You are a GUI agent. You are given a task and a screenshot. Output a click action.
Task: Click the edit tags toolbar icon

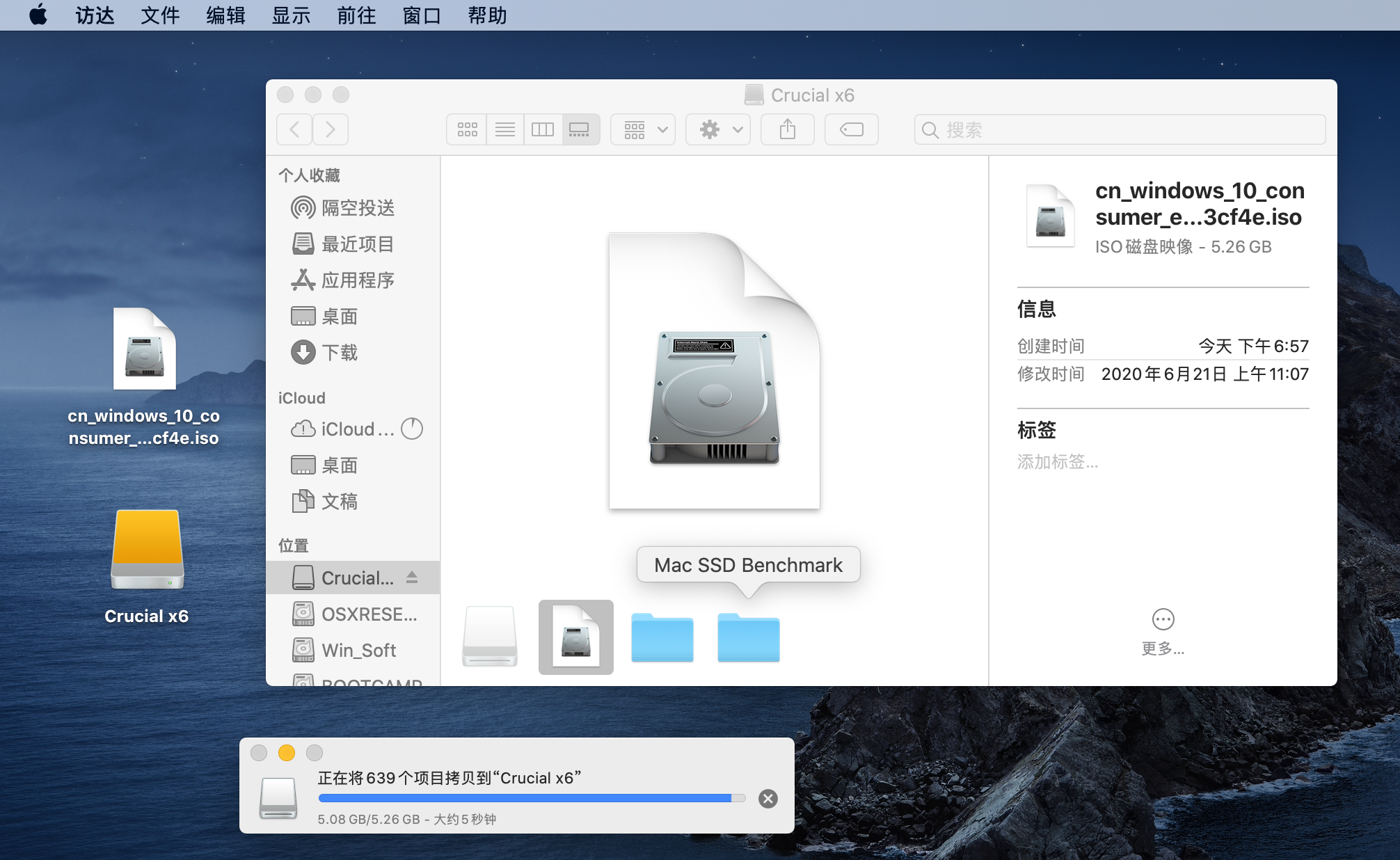point(851,129)
